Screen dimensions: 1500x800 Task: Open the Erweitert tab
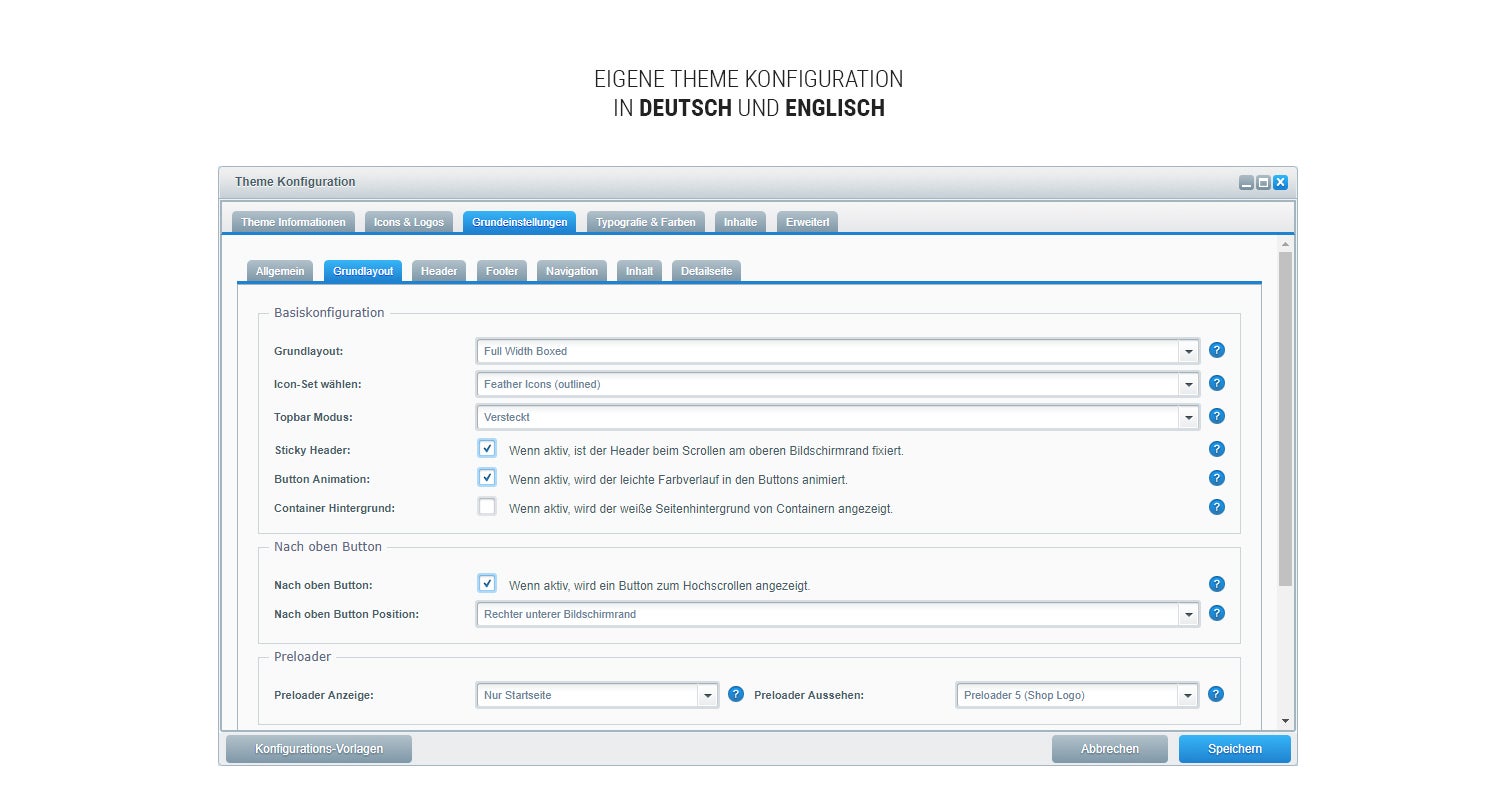point(807,222)
